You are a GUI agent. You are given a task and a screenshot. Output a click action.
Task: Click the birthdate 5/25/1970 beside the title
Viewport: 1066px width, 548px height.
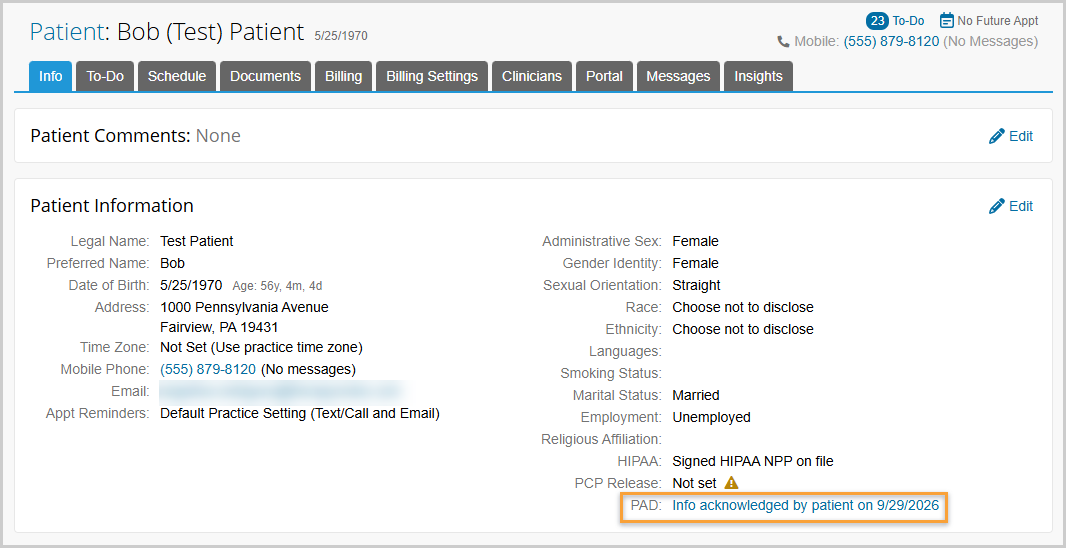click(x=341, y=35)
